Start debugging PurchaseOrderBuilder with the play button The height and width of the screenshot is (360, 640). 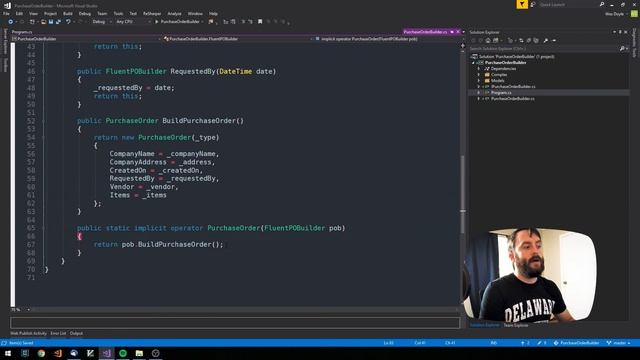pyautogui.click(x=177, y=22)
